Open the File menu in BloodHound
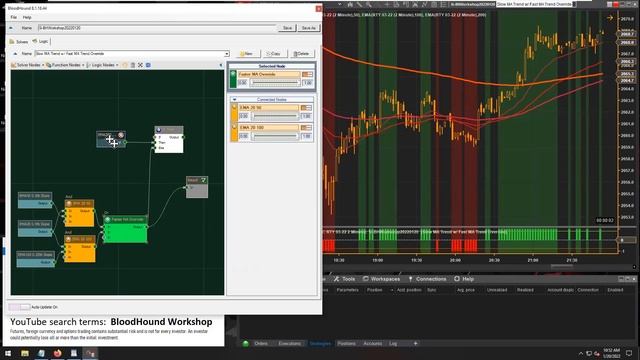The width and height of the screenshot is (640, 360). click(13, 18)
